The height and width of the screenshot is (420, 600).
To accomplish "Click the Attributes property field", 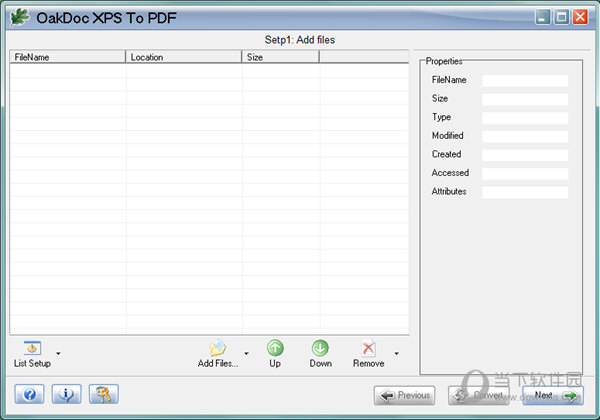I will (x=525, y=192).
